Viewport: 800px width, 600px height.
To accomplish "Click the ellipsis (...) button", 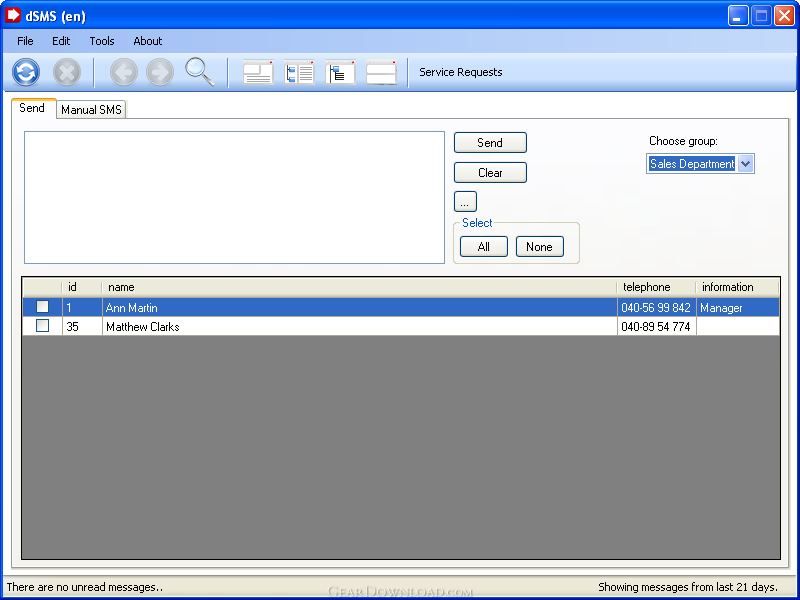I will click(465, 202).
